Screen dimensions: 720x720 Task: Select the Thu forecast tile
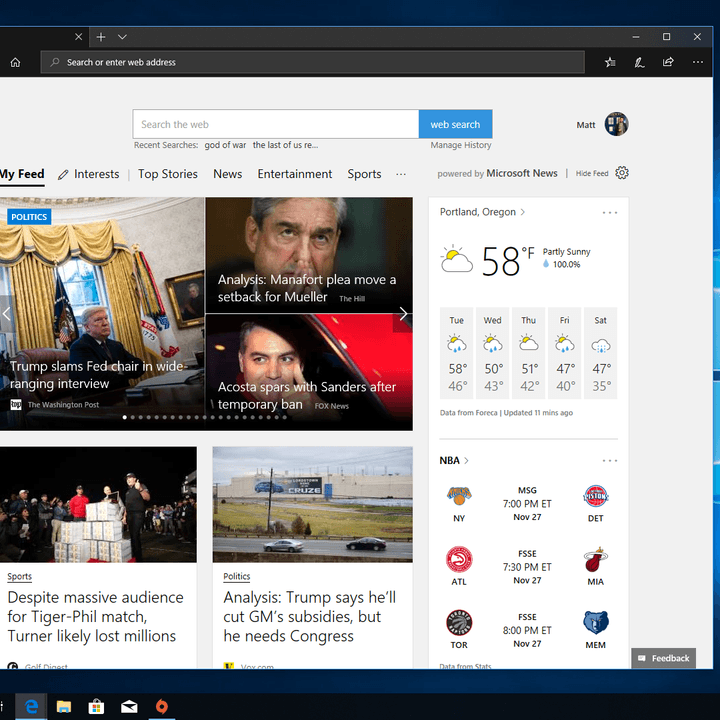(x=529, y=353)
